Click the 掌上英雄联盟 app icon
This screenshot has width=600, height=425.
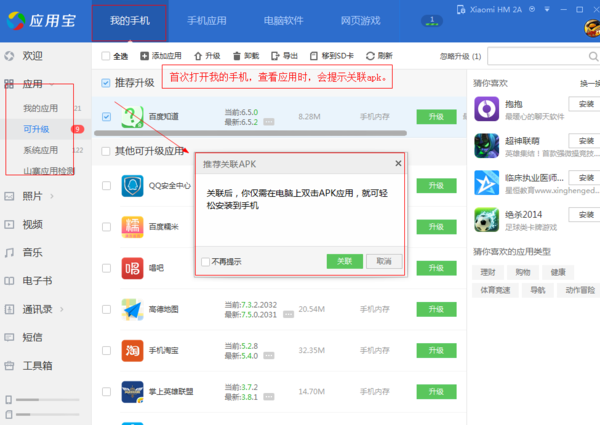pyautogui.click(x=132, y=392)
